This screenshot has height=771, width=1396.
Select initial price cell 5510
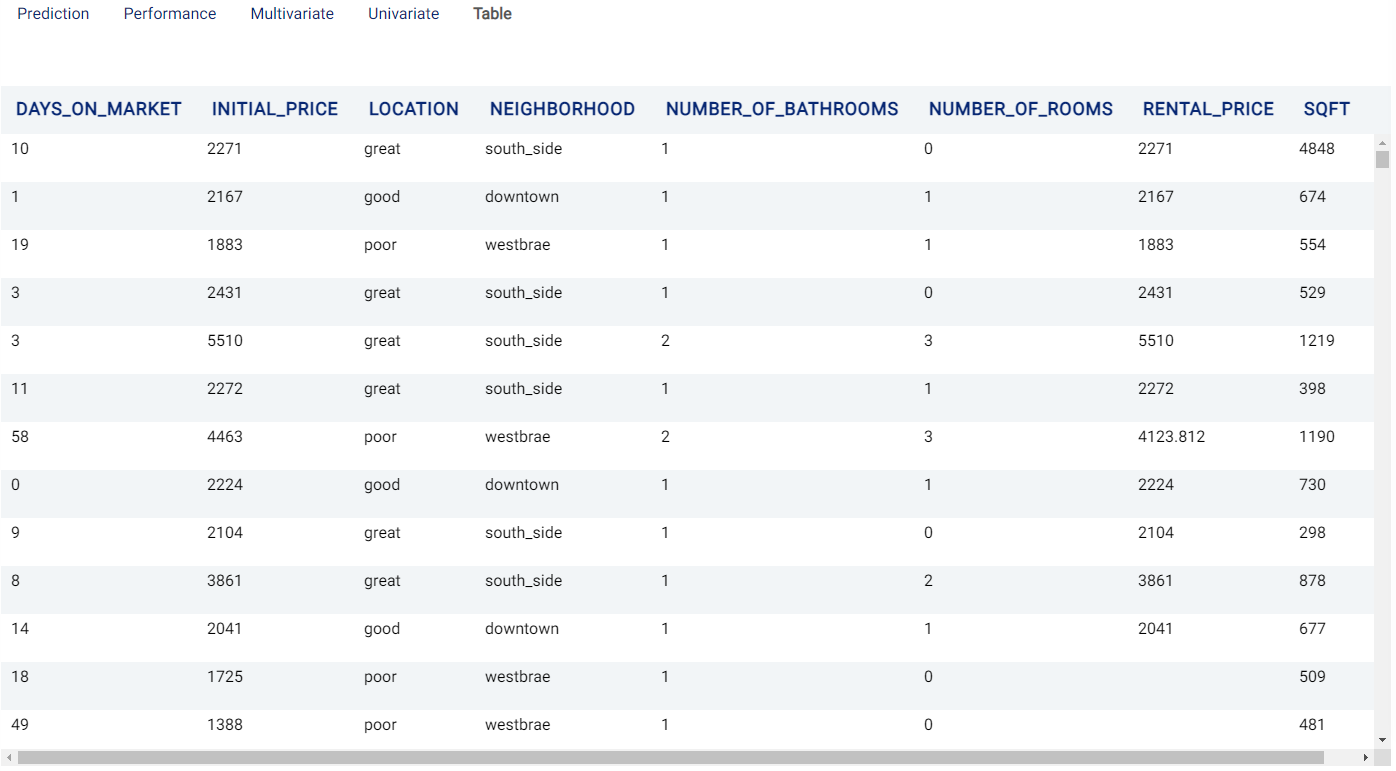pyautogui.click(x=225, y=341)
